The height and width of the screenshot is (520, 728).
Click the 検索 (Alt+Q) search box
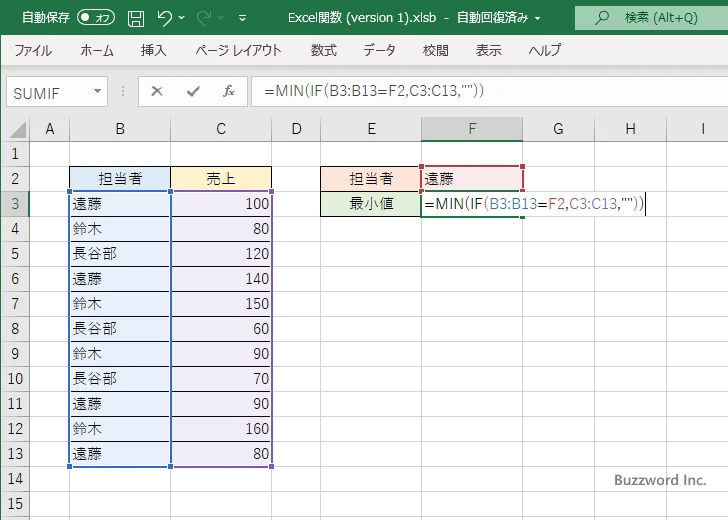(651, 18)
